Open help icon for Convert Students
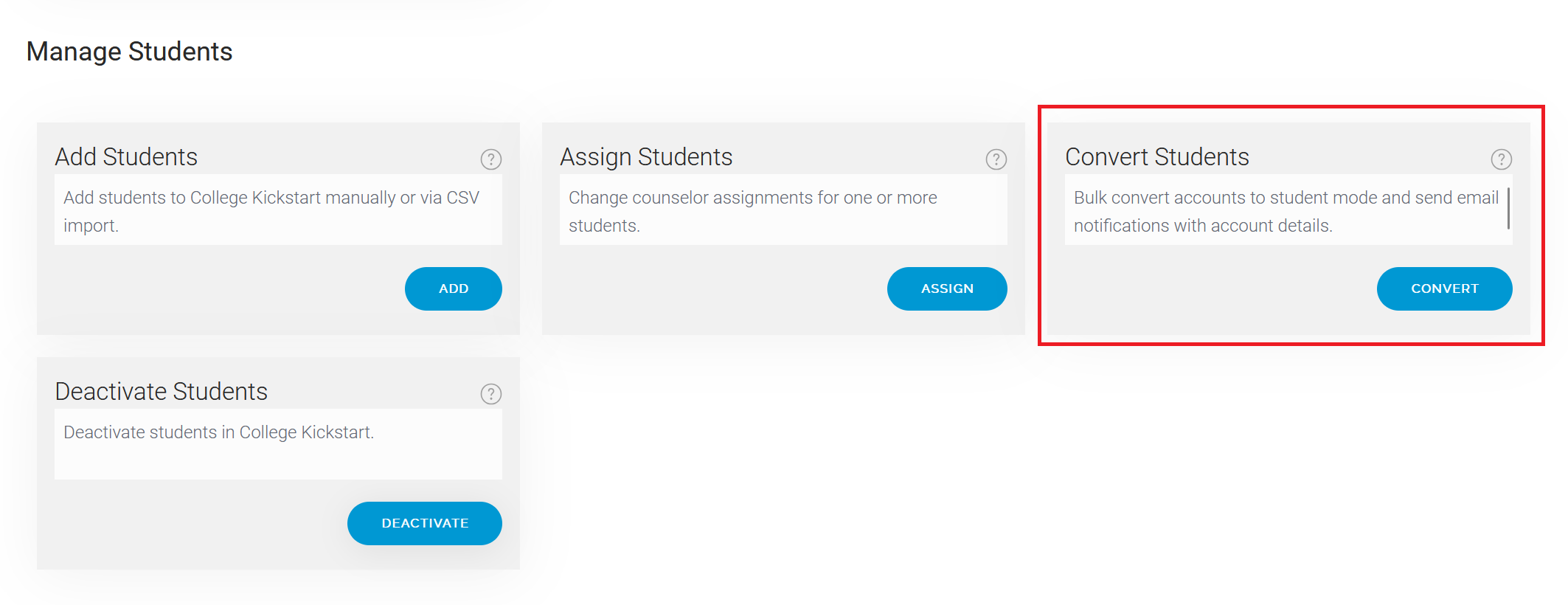1568x605 pixels. pos(1502,159)
